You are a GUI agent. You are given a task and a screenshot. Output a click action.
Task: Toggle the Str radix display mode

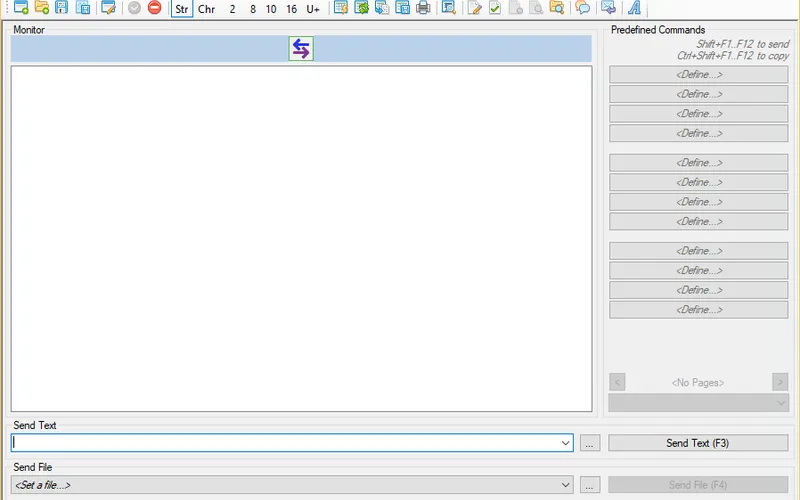pos(182,9)
